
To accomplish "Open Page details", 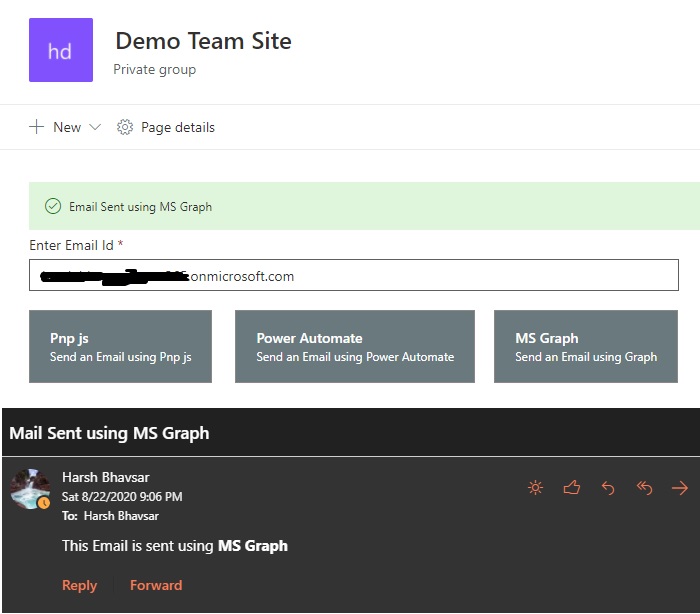I will coord(166,127).
